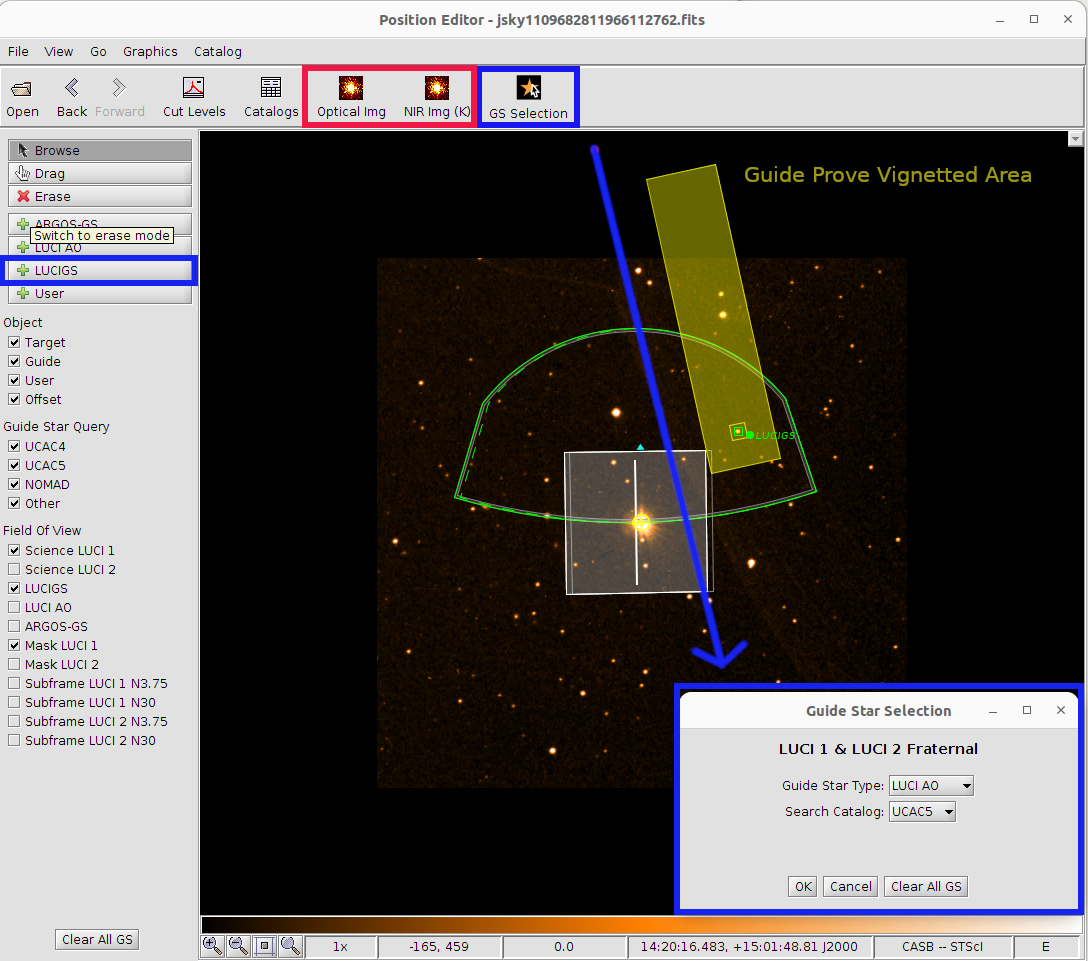The width and height of the screenshot is (1088, 961).
Task: Click Clear All GS below the sidebar
Action: pyautogui.click(x=97, y=939)
